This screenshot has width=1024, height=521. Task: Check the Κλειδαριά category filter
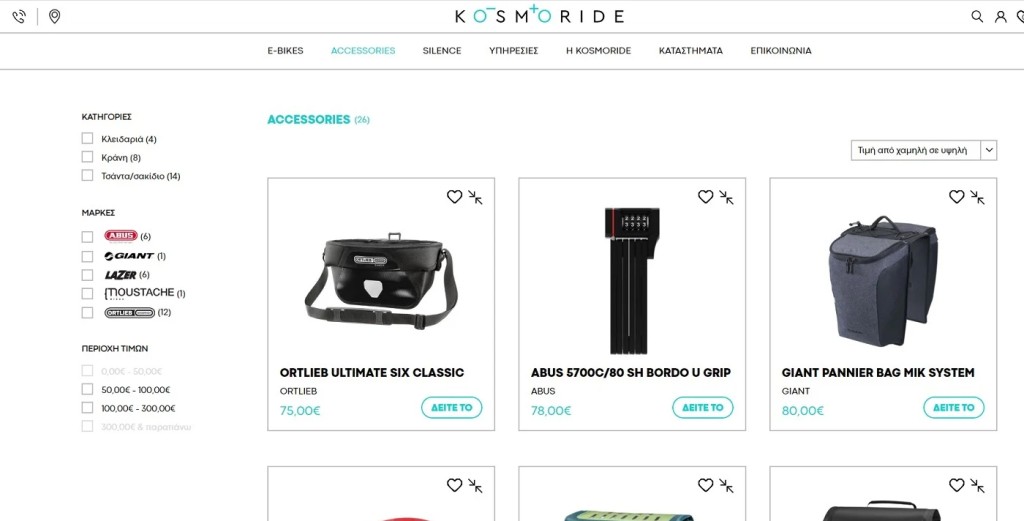point(88,138)
